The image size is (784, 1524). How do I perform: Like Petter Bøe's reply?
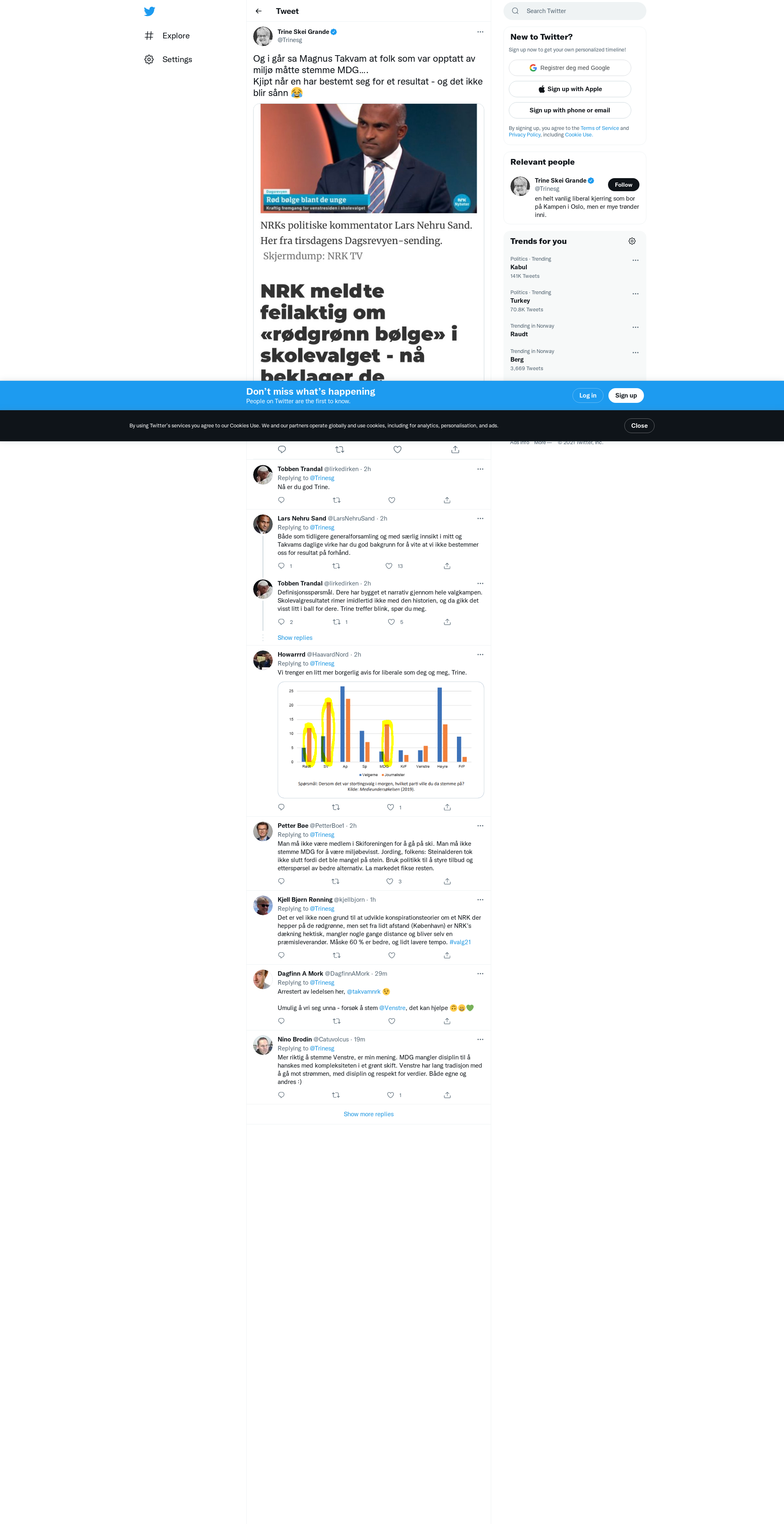390,881
